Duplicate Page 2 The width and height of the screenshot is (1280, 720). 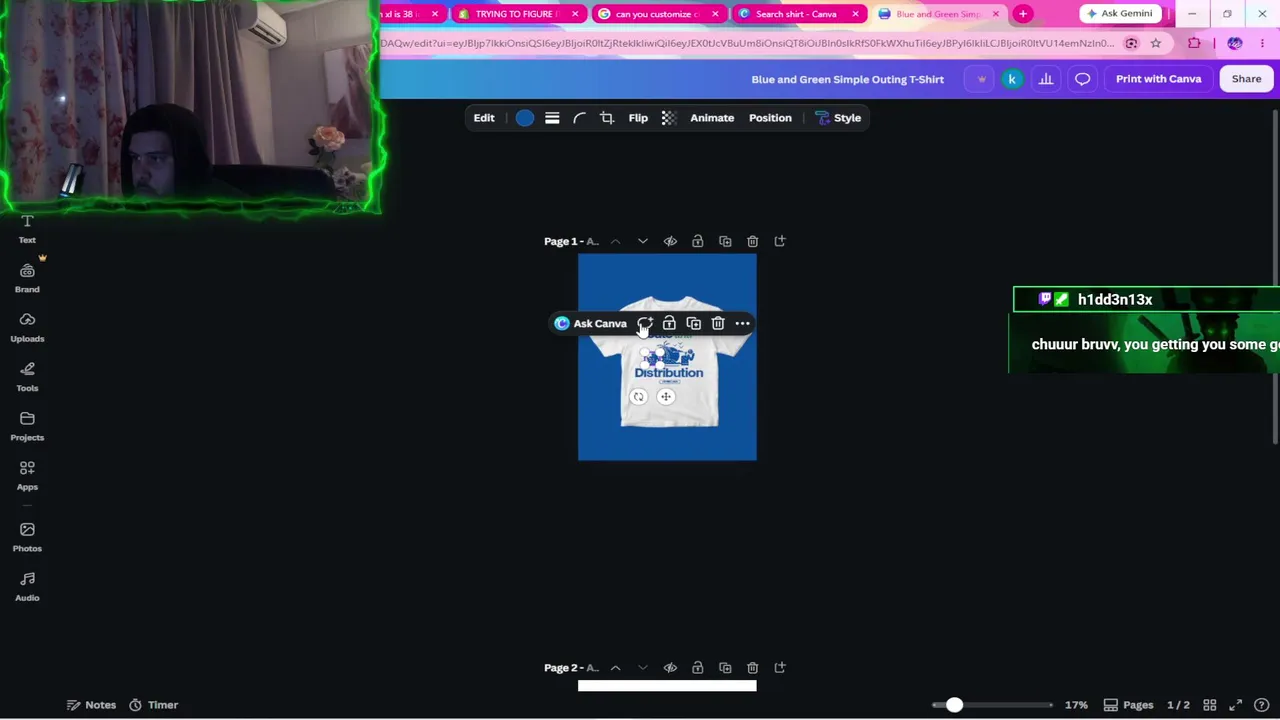[x=725, y=668]
